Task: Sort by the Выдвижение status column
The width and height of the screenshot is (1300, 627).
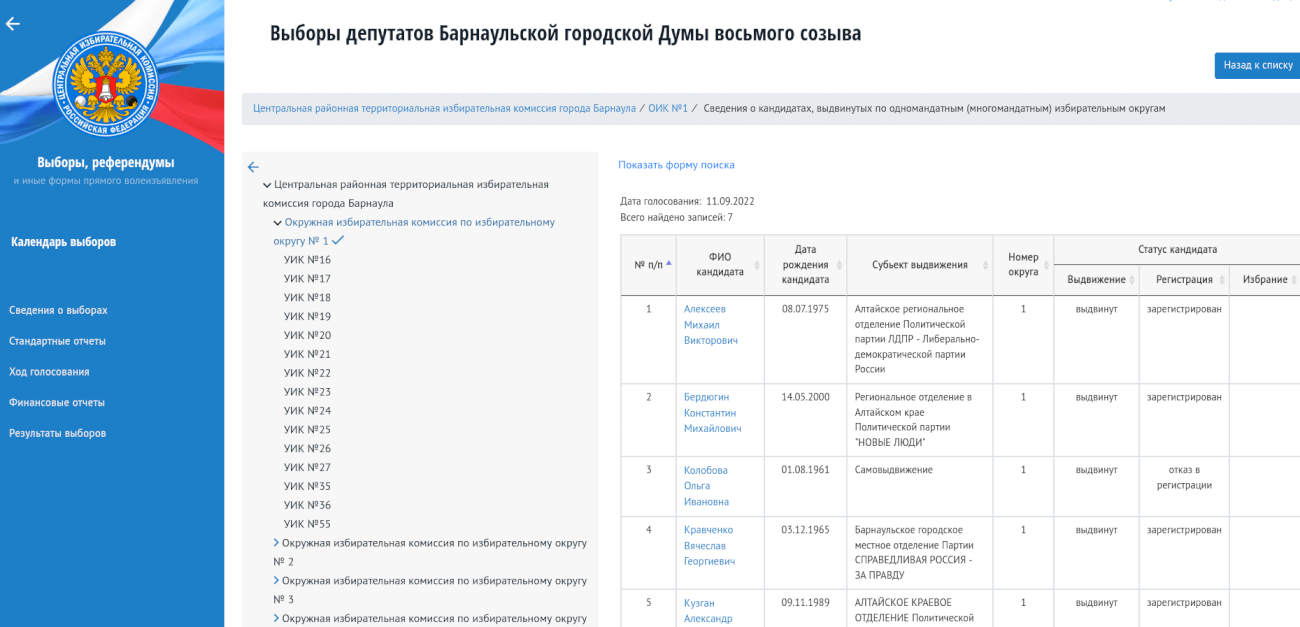Action: coord(1133,280)
